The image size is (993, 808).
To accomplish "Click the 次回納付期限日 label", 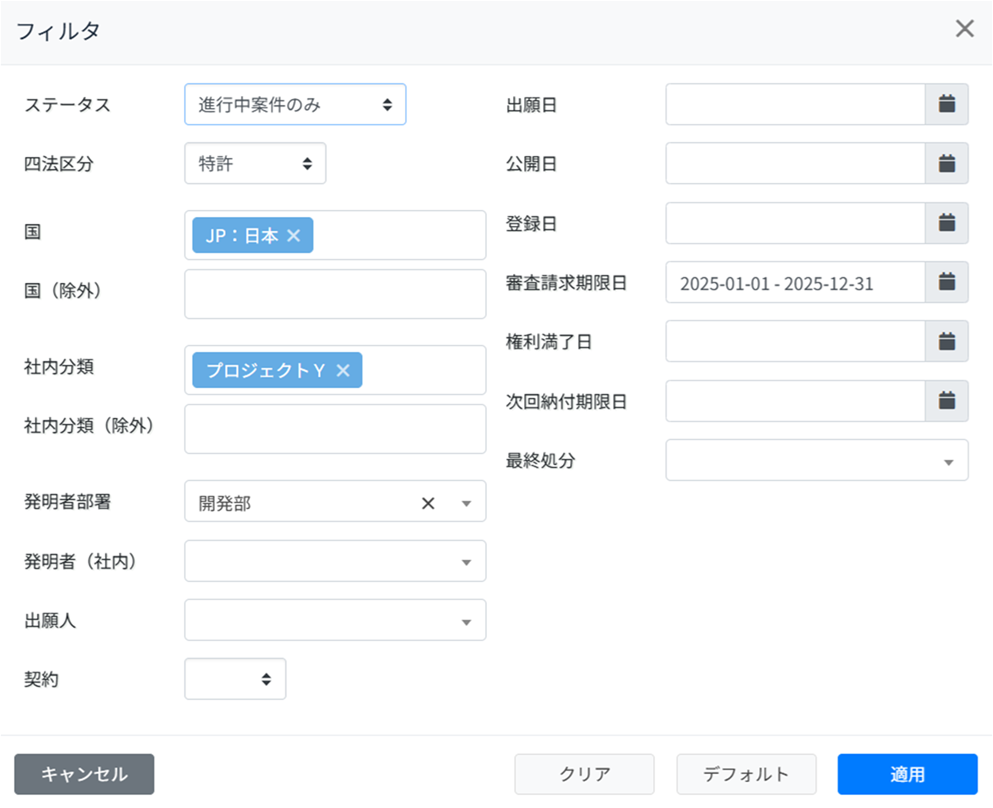I will click(x=566, y=401).
